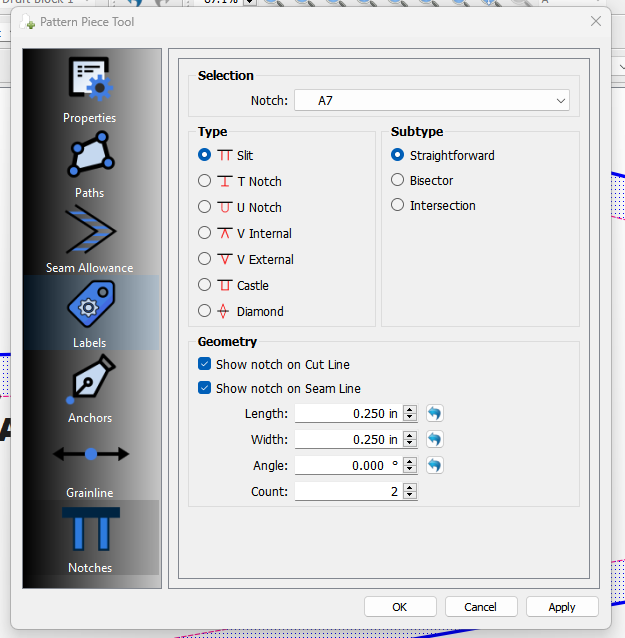Toggle Show notch on Cut Line
Viewport: 625px width, 638px height.
[274, 364]
